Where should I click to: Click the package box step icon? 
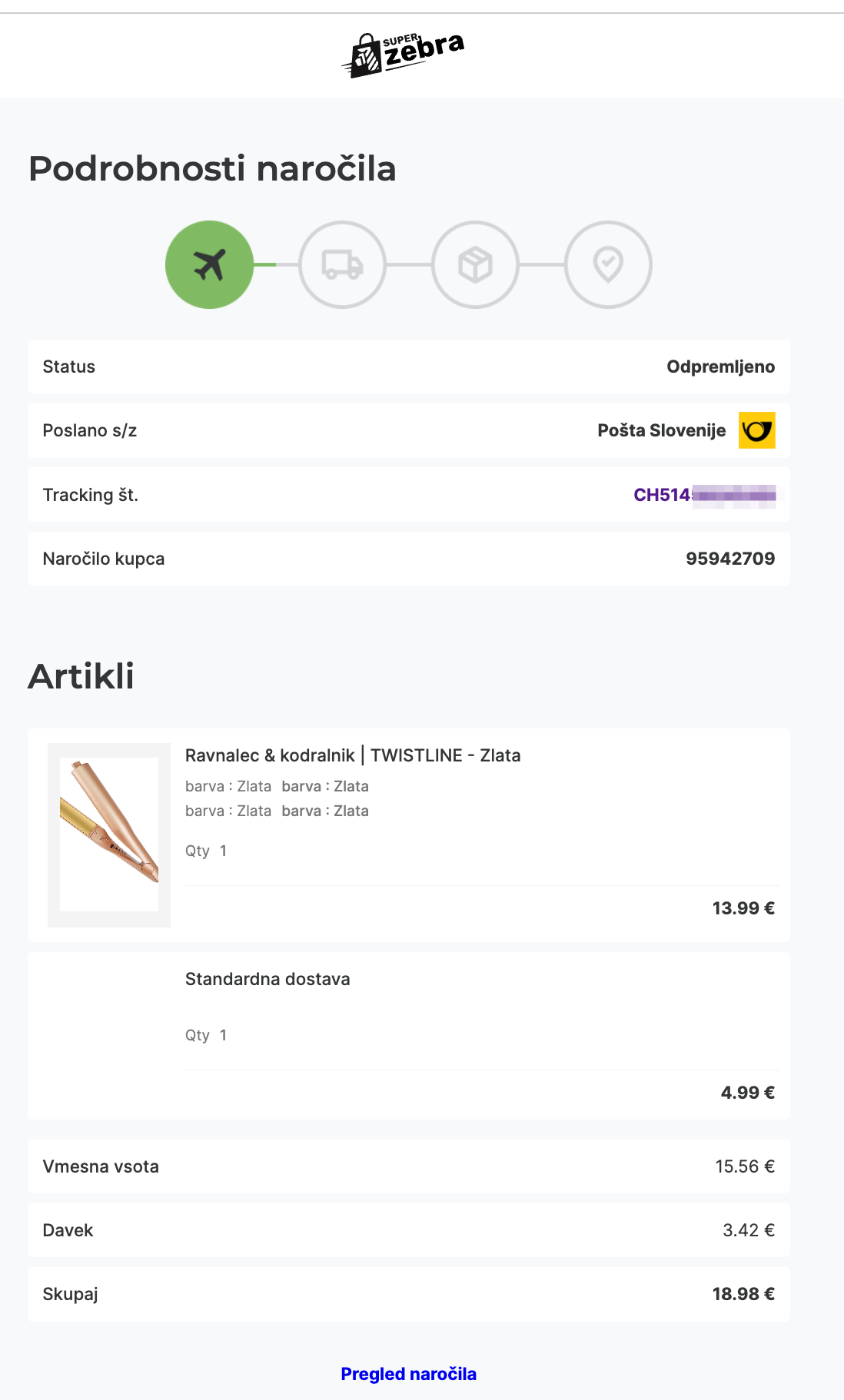[475, 265]
